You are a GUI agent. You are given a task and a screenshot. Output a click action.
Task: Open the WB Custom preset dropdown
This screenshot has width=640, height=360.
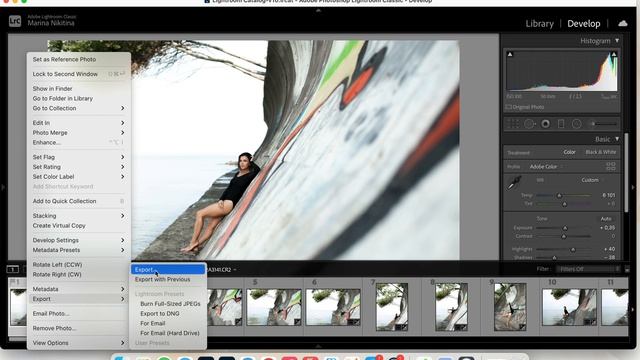point(592,180)
